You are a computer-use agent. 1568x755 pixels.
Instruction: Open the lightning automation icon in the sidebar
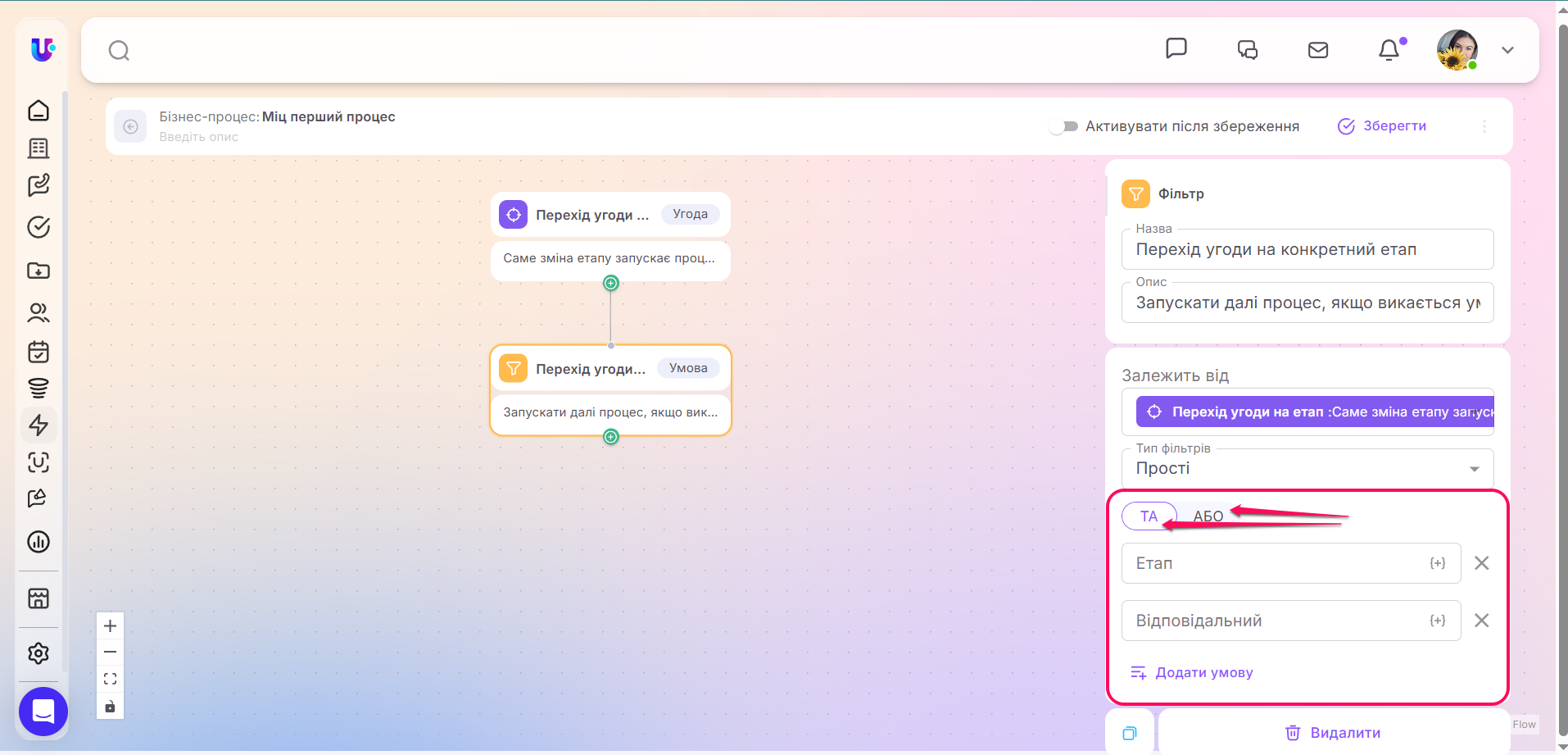coord(39,425)
